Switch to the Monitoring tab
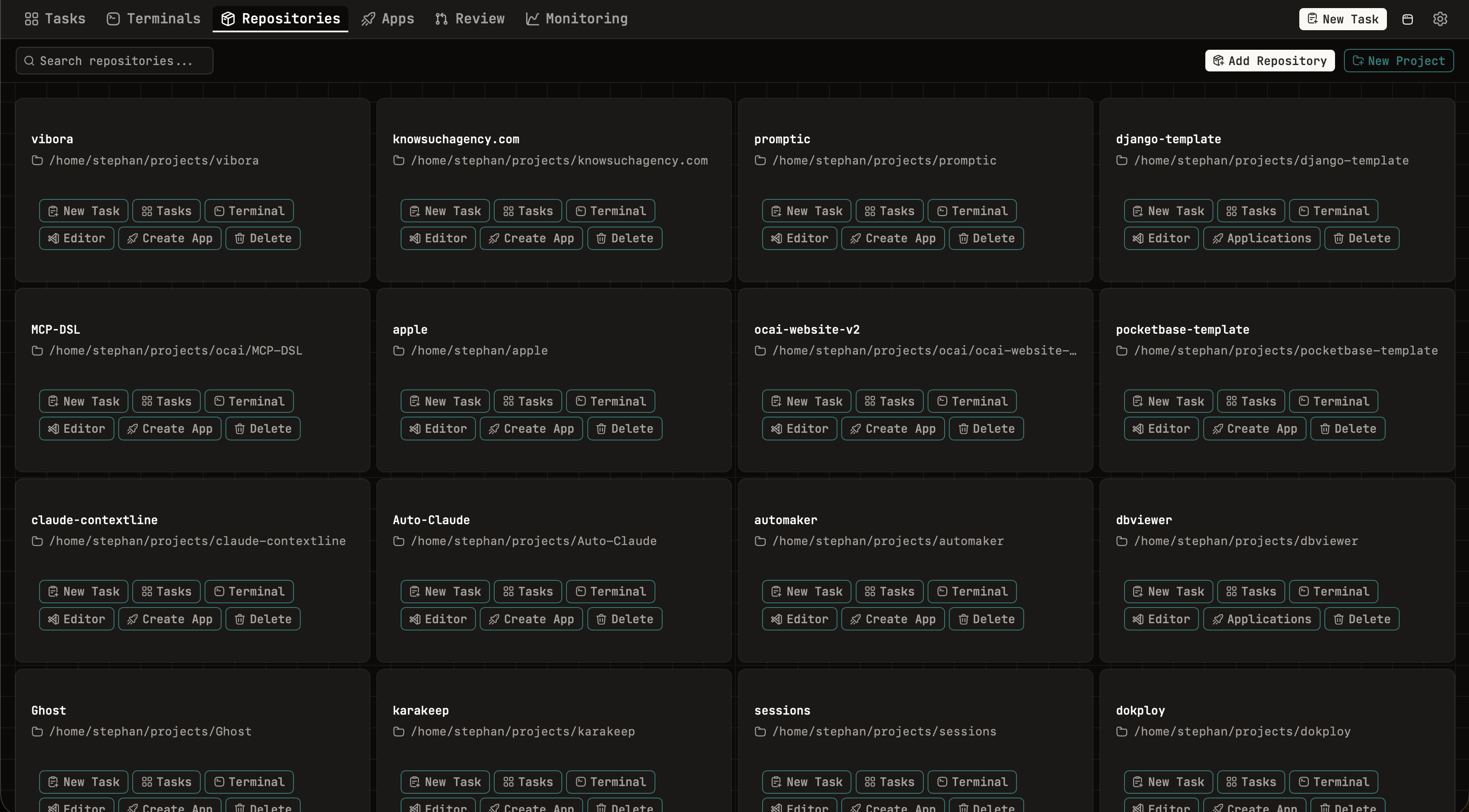 pyautogui.click(x=577, y=19)
